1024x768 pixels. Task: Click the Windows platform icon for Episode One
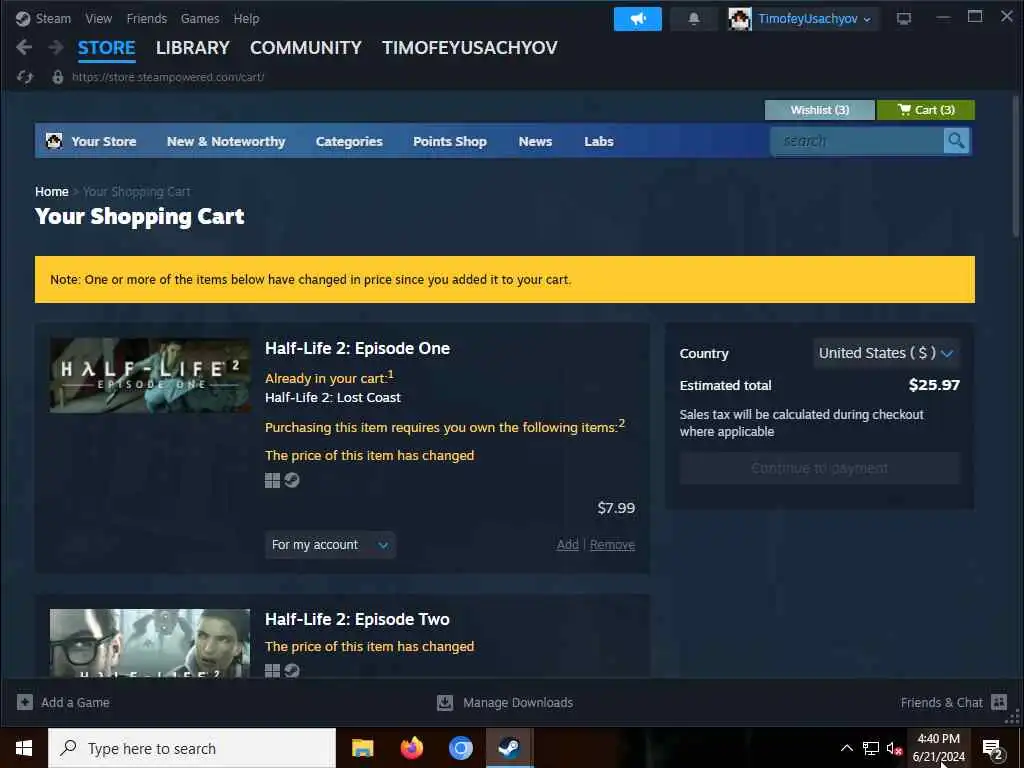pos(272,481)
